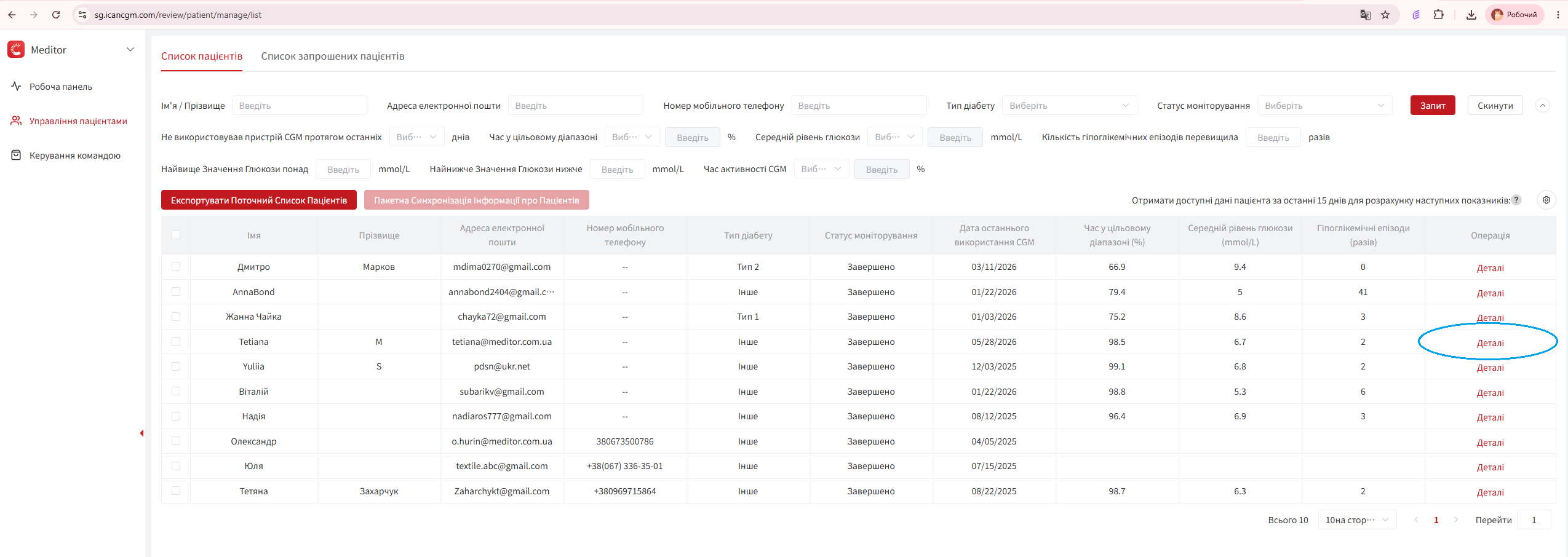Open the Тип діабету dropdown
The height and width of the screenshot is (557, 1568).
tap(1069, 105)
